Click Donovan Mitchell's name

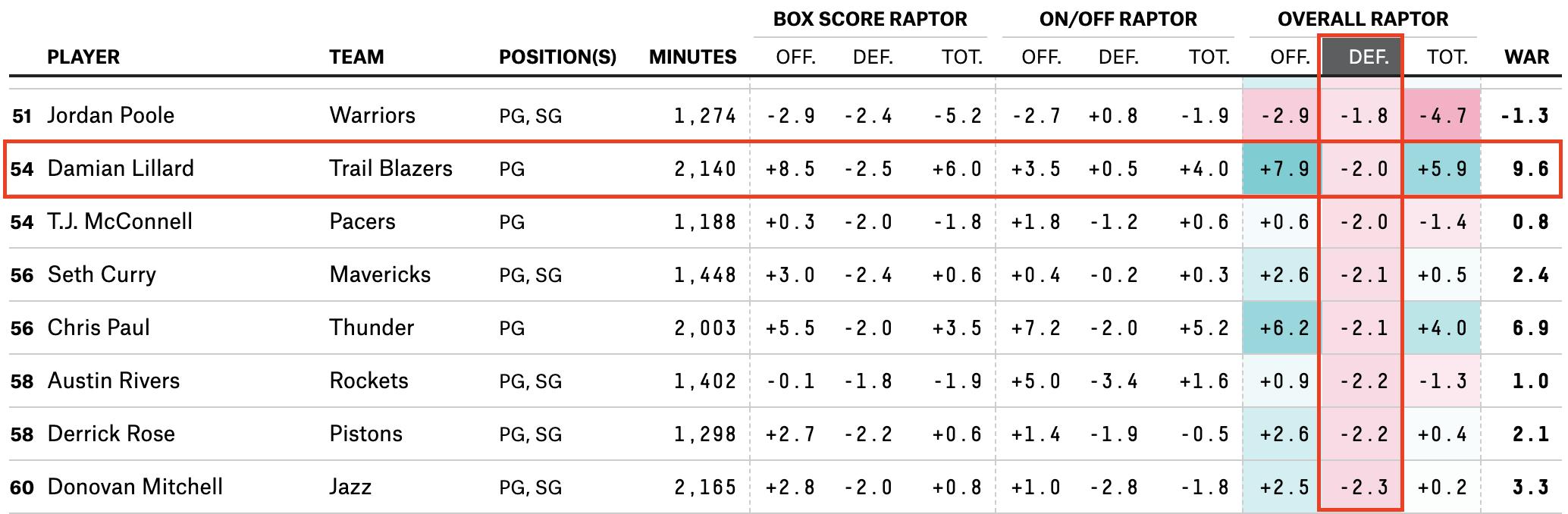tap(135, 487)
